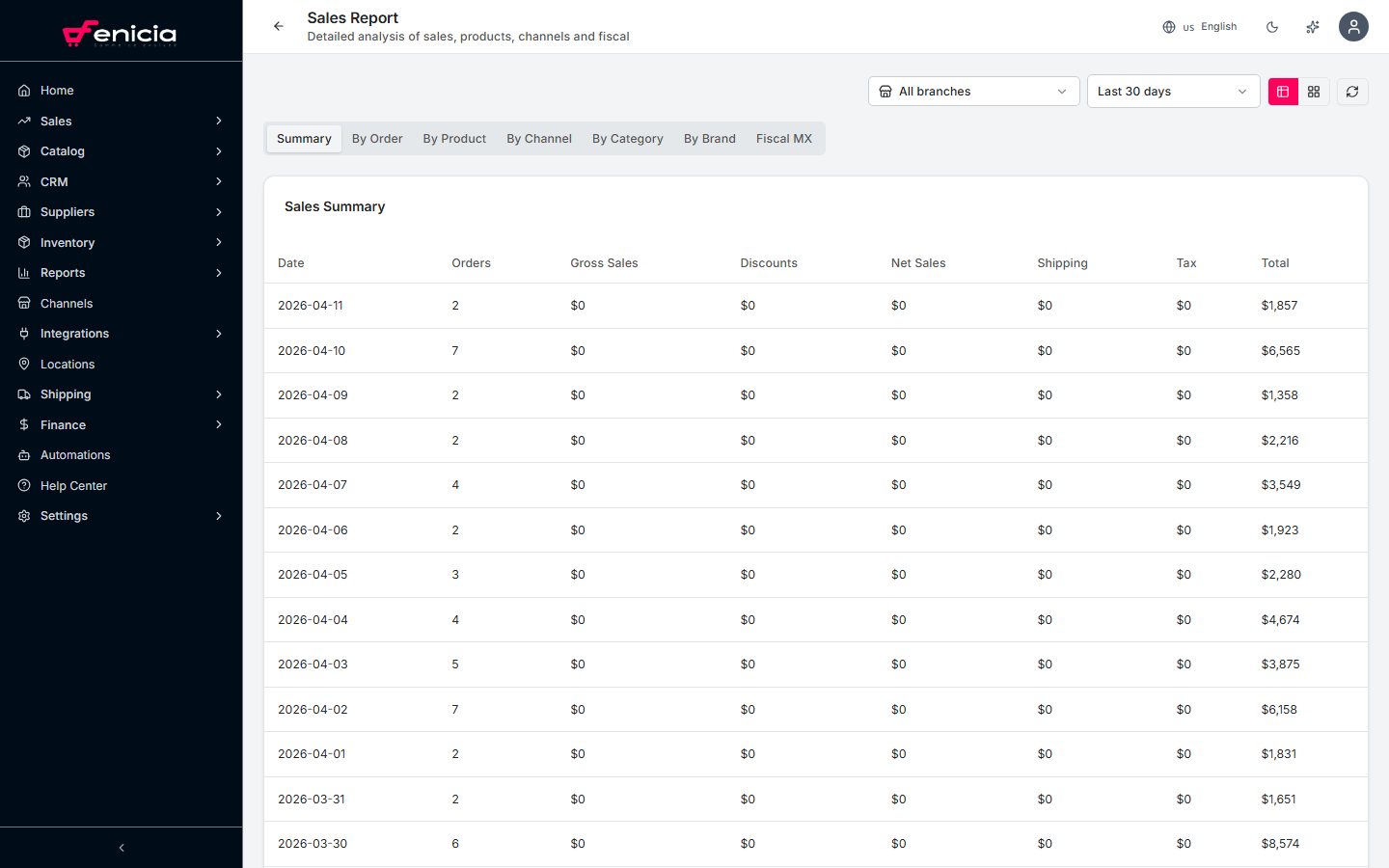Viewport: 1389px width, 868px height.
Task: Open the dark mode moon icon
Action: point(1272,27)
